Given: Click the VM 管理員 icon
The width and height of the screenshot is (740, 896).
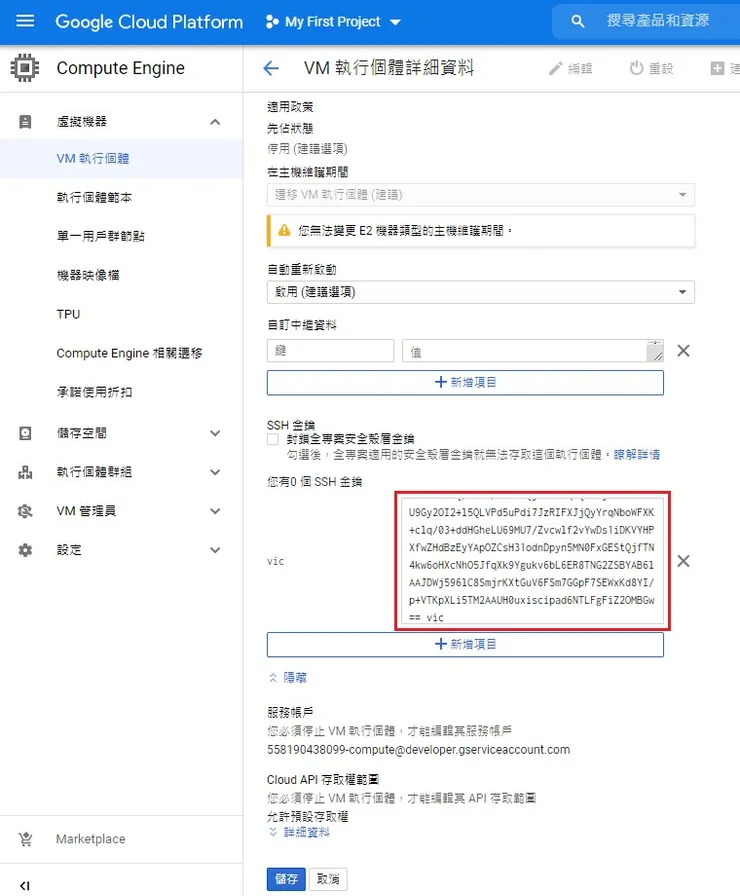Looking at the screenshot, I should click(25, 511).
